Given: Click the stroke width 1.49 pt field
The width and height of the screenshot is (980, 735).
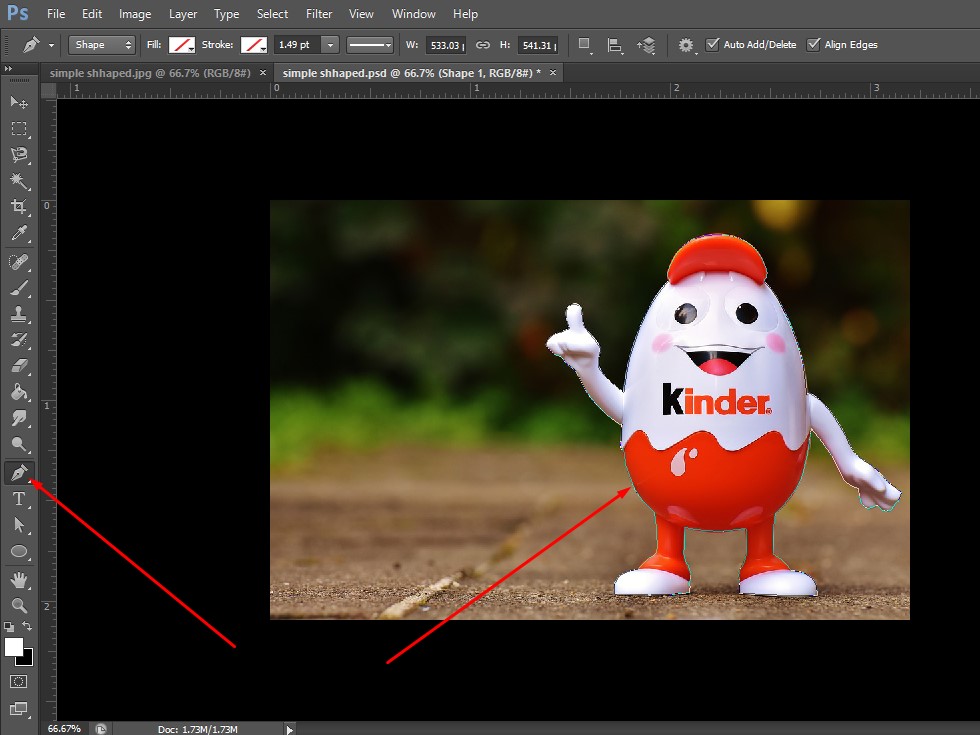Looking at the screenshot, I should tap(297, 45).
